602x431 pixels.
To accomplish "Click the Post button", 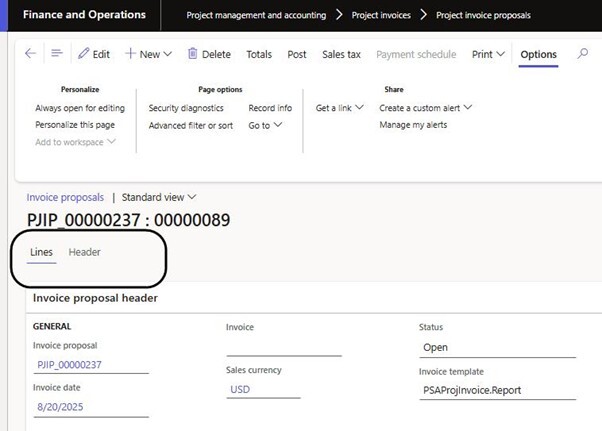I will tap(297, 54).
